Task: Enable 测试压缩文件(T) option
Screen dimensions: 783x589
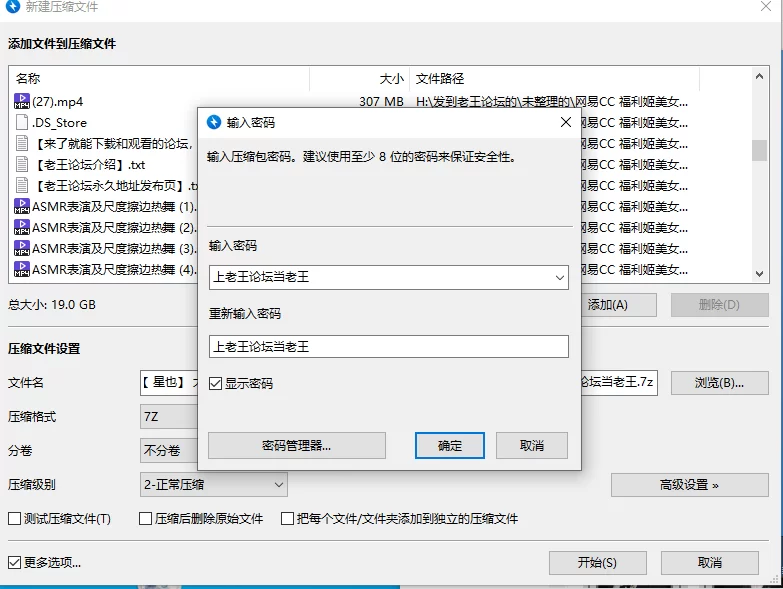Action: pyautogui.click(x=14, y=519)
